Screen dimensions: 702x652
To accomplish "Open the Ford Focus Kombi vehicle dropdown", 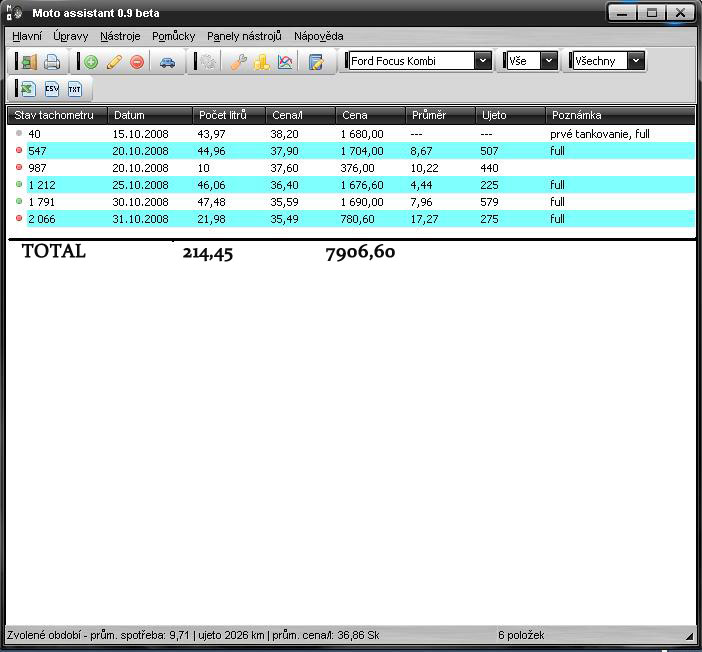I will [483, 61].
